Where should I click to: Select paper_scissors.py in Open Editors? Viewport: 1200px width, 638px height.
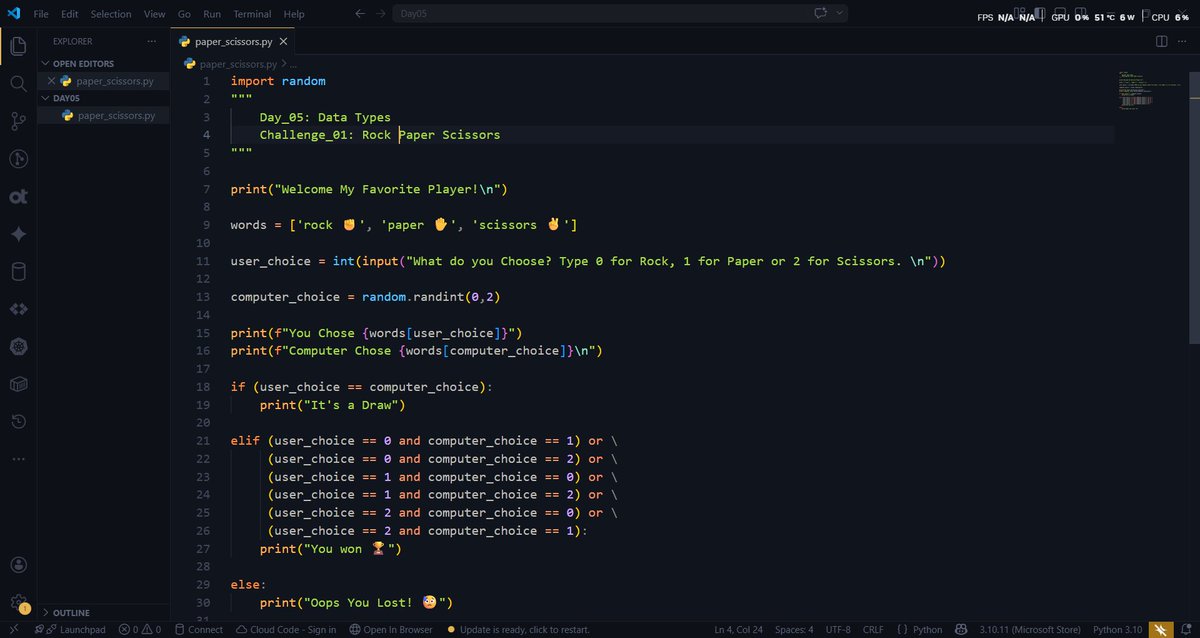click(x=104, y=81)
